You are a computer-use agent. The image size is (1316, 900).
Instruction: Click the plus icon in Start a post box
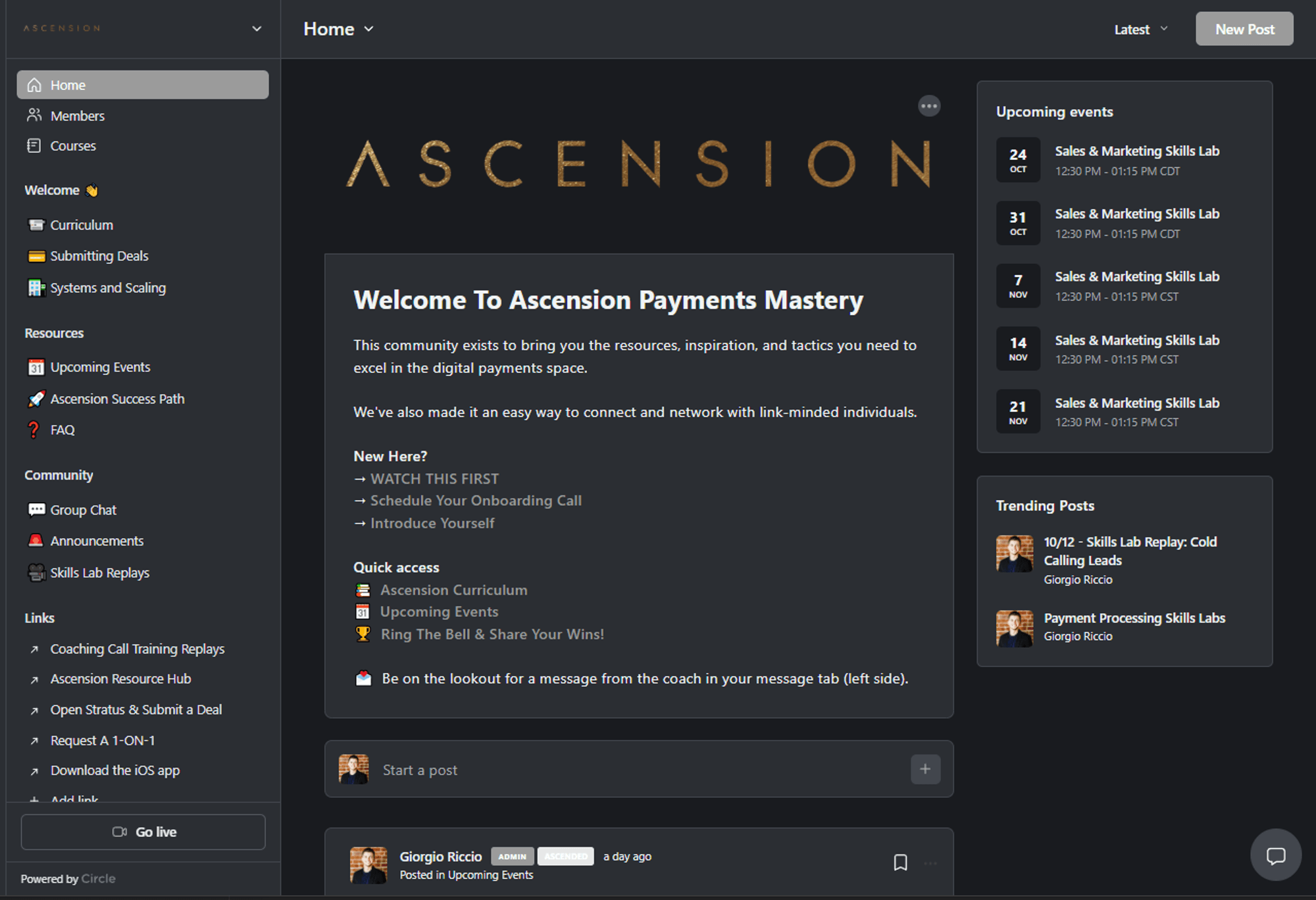[x=925, y=769]
